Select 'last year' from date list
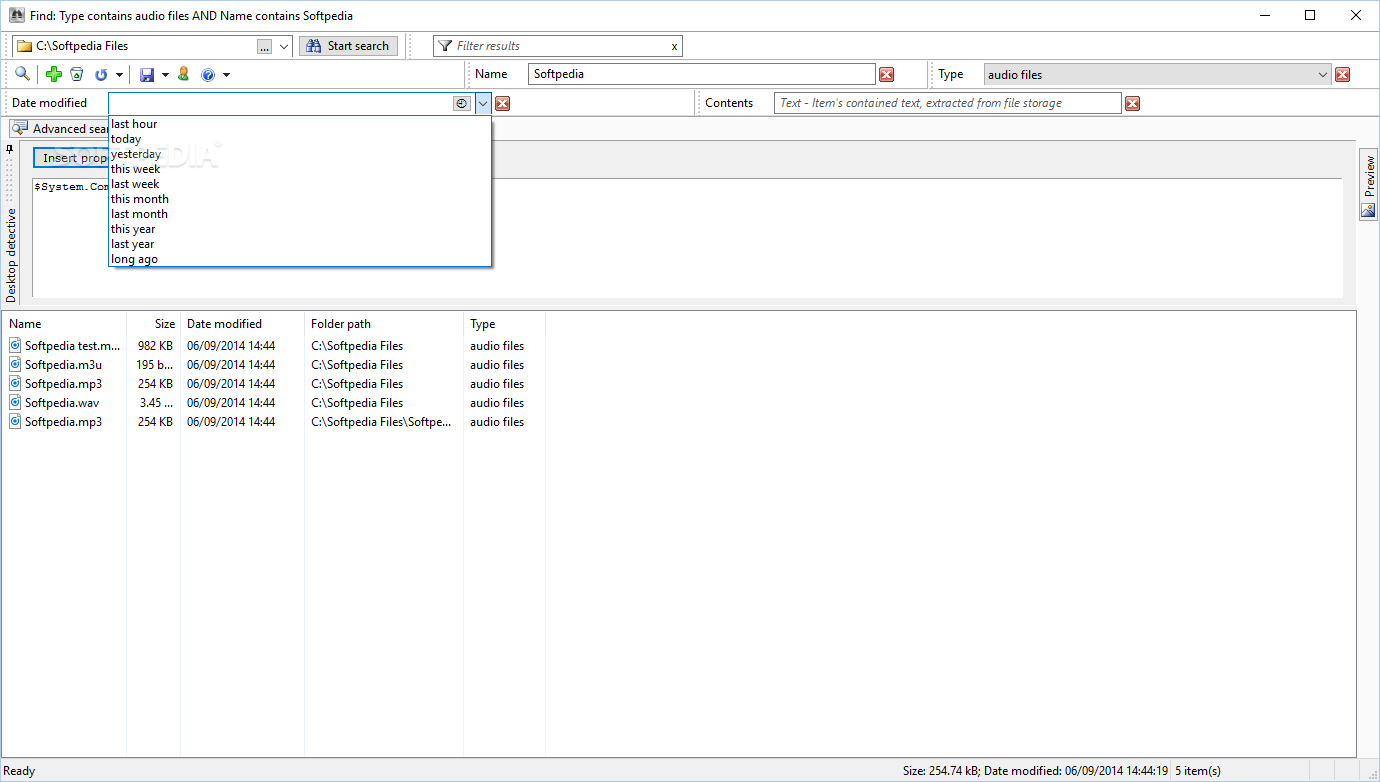Image resolution: width=1380 pixels, height=782 pixels. (x=300, y=244)
